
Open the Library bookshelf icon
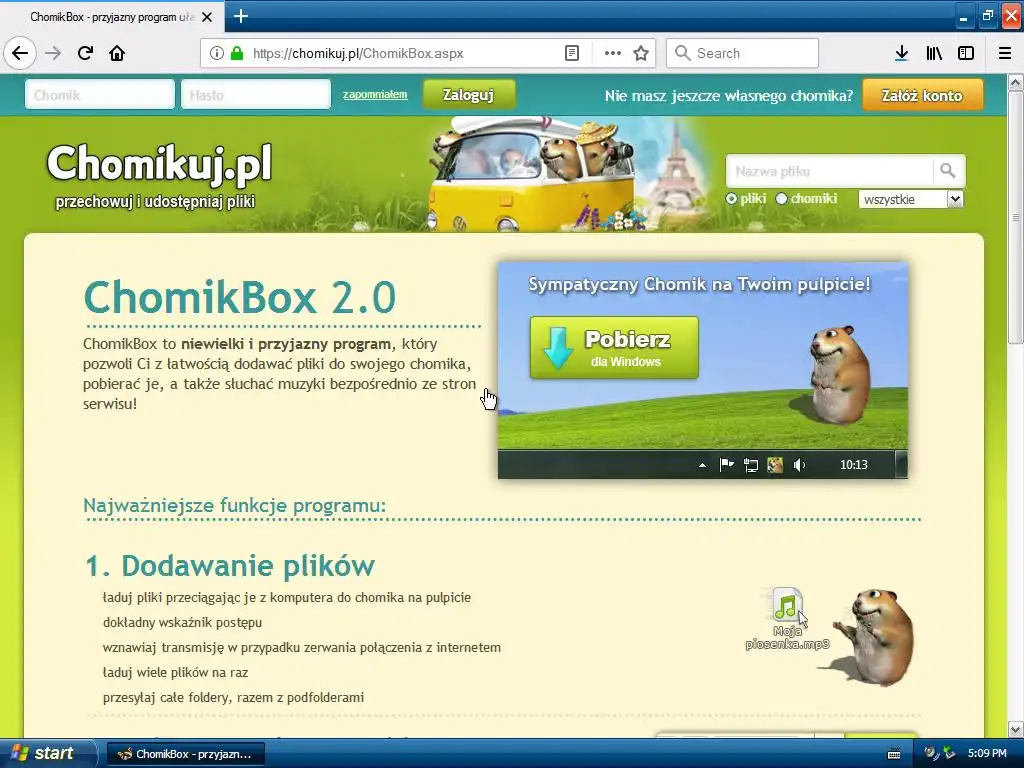pyautogui.click(x=934, y=54)
